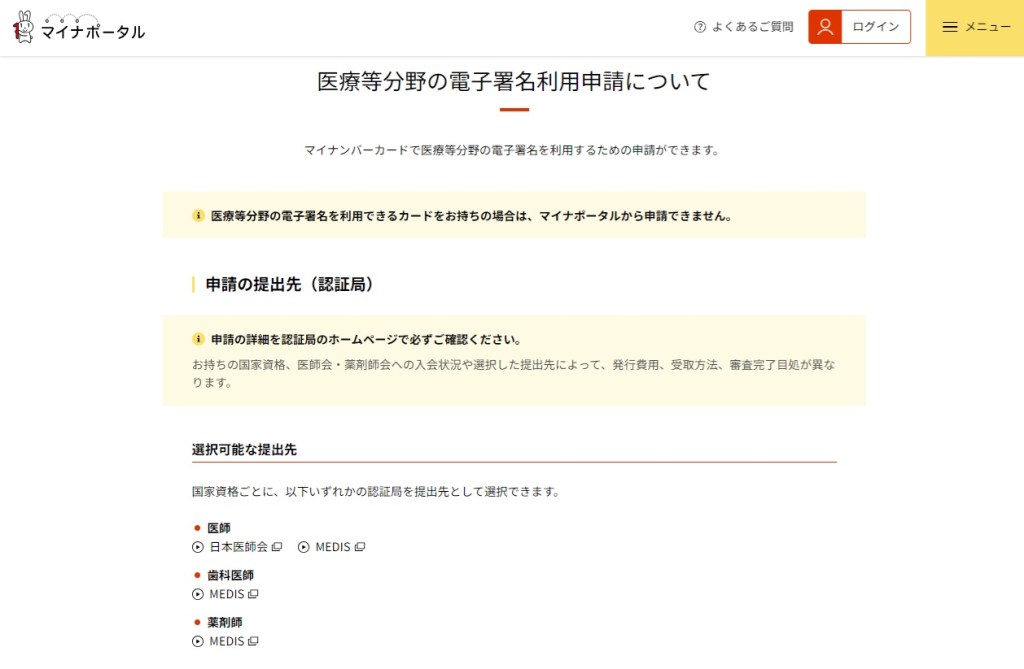Click external-link icon next to 日本医師会
This screenshot has height=669, width=1024.
coord(277,547)
